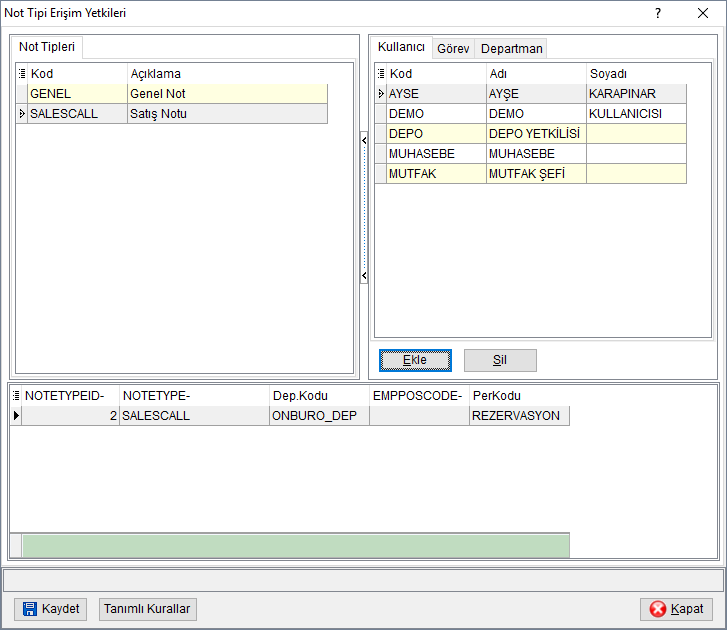This screenshot has height=630, width=727.
Task: Switch to the Kullanıcı tab
Action: pyautogui.click(x=401, y=47)
